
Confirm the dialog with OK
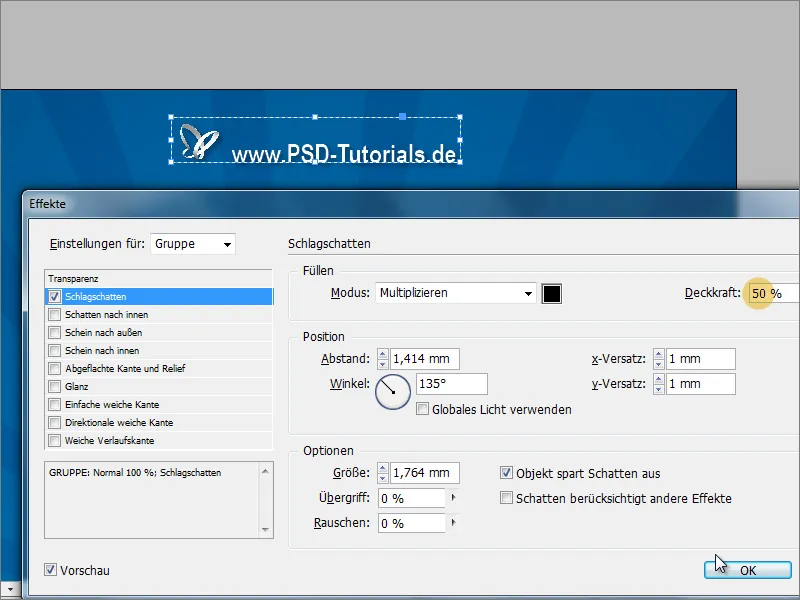click(747, 569)
